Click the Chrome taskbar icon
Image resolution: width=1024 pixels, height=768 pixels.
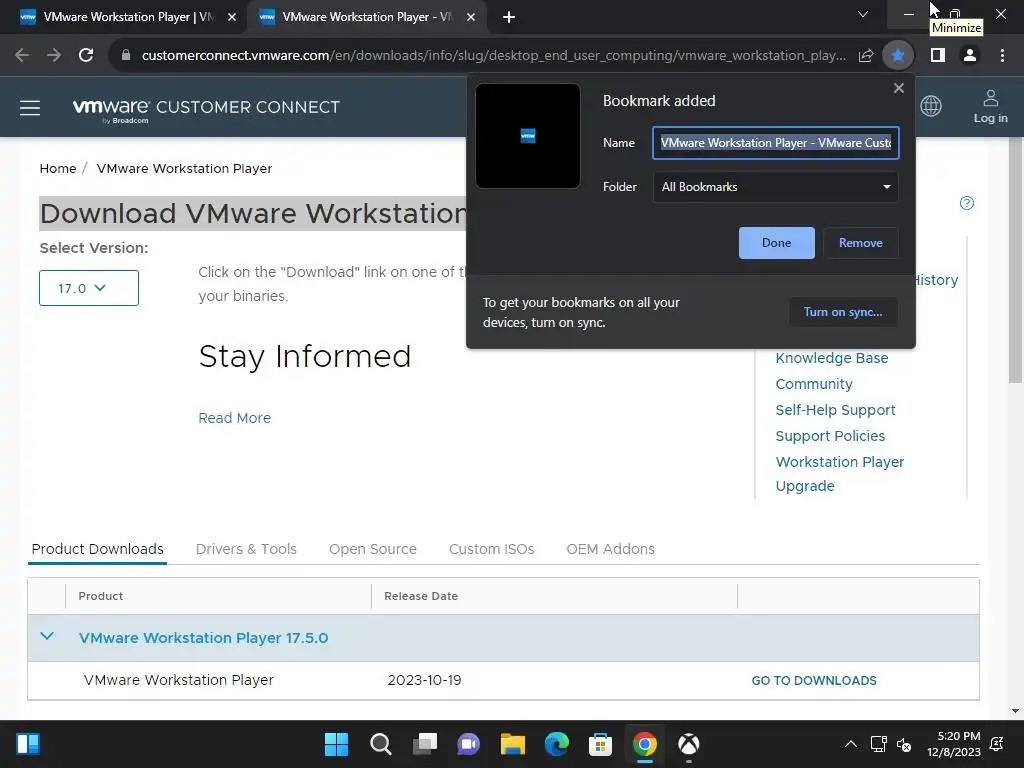(x=645, y=744)
